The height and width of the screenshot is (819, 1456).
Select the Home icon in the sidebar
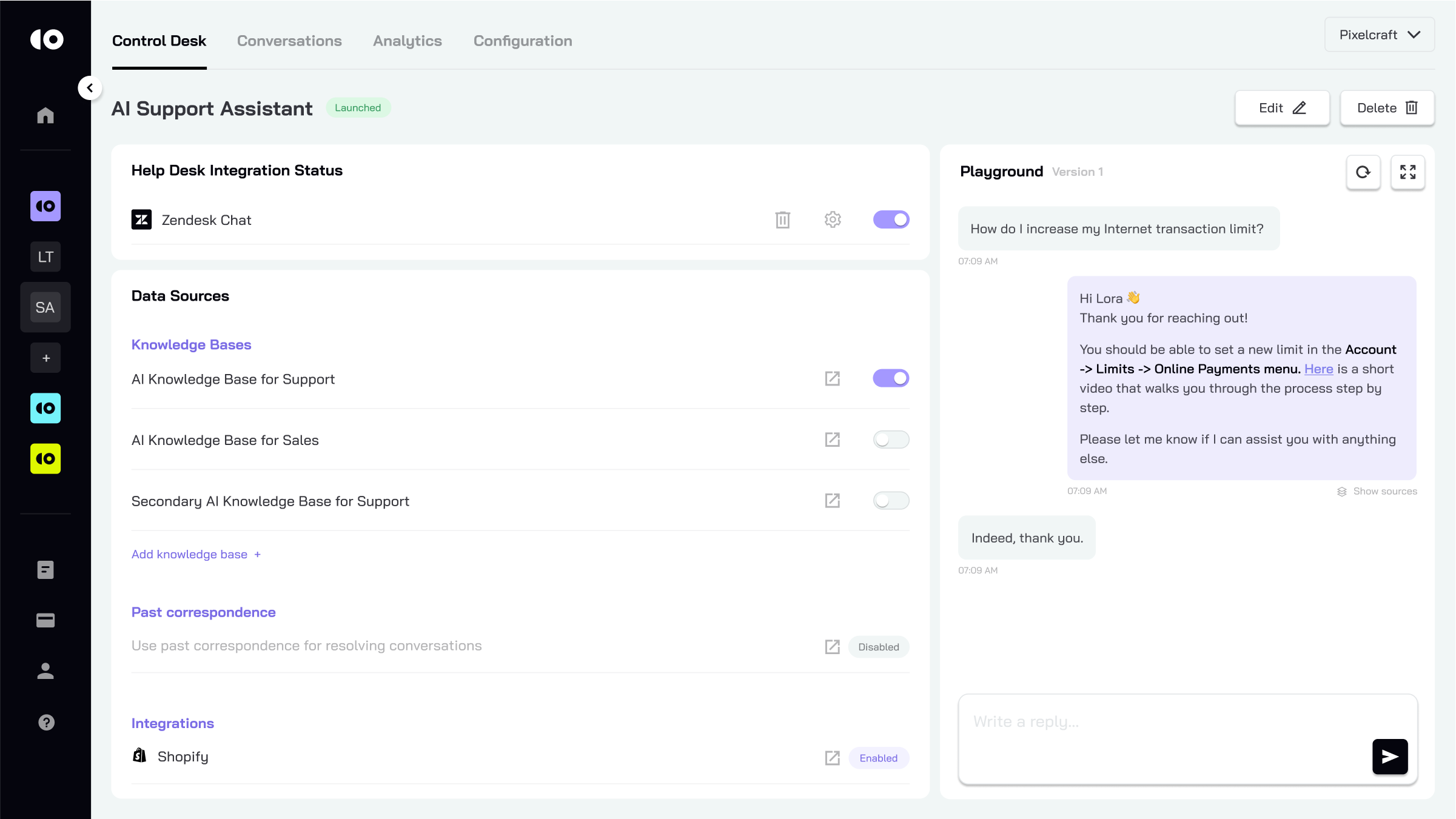click(45, 115)
